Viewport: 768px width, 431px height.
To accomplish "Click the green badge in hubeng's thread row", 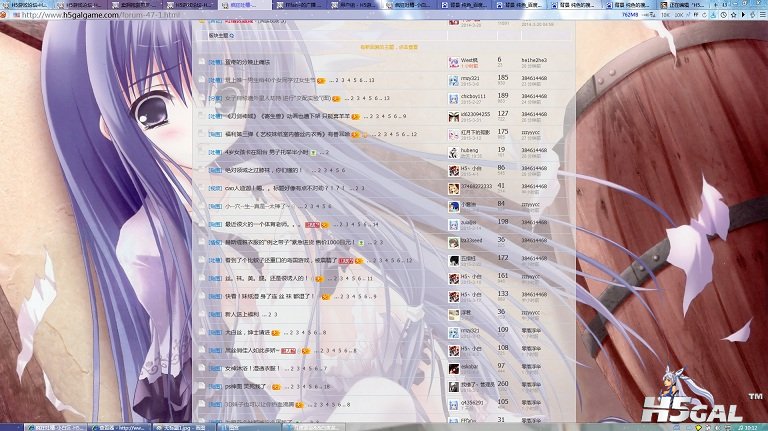I will 313,153.
